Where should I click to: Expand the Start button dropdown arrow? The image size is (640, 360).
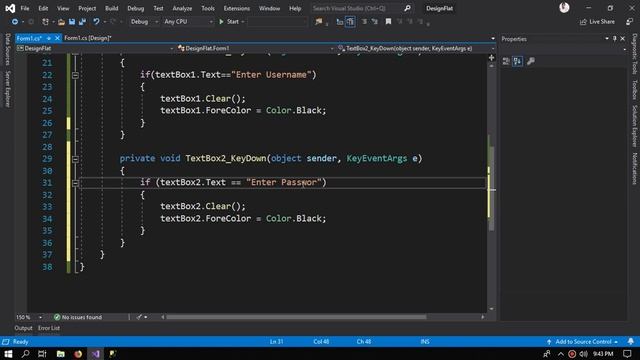tap(243, 22)
